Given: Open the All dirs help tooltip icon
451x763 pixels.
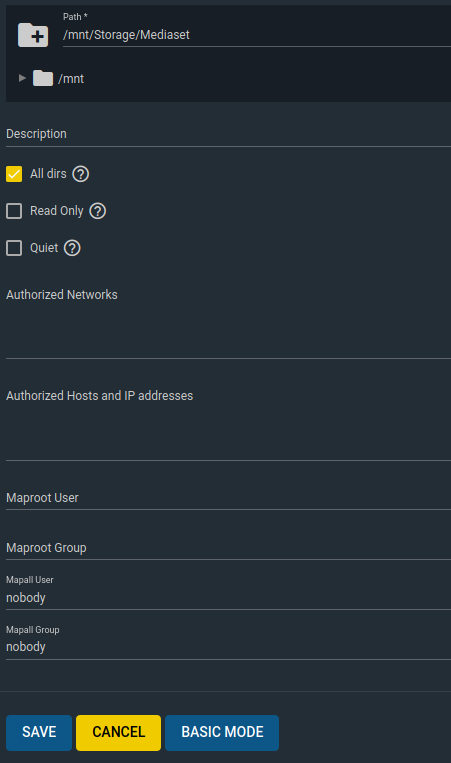Looking at the screenshot, I should [x=81, y=174].
